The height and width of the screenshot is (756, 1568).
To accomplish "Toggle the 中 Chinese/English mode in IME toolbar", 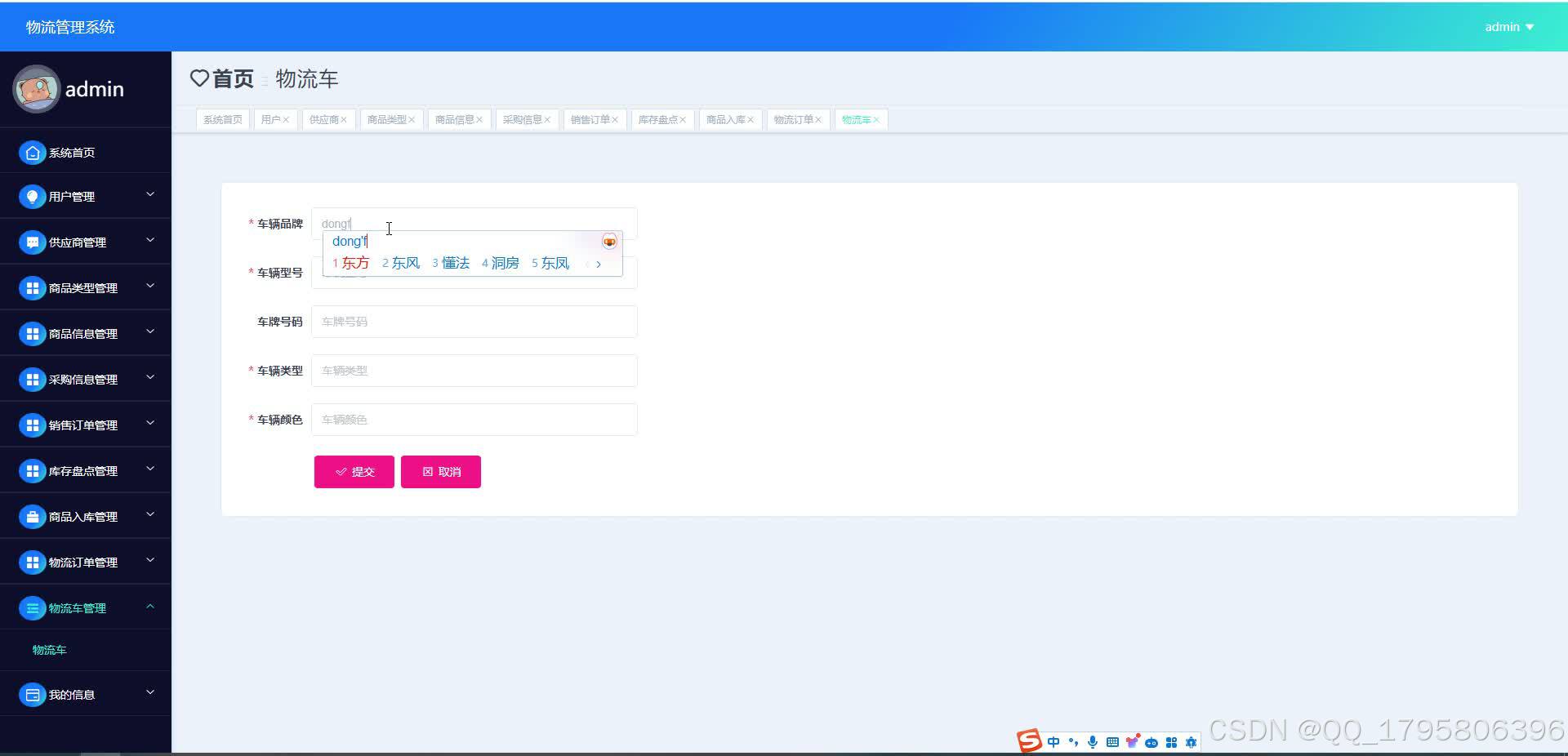I will coord(1053,742).
